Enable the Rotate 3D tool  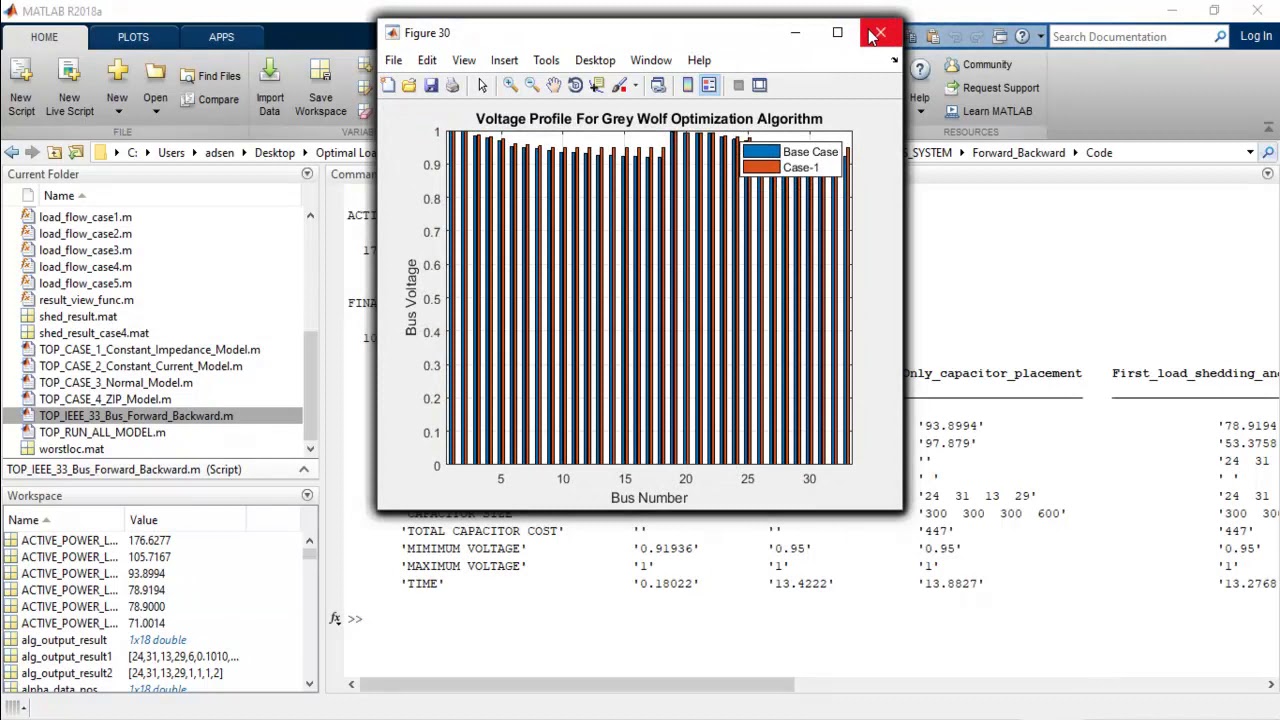pos(575,86)
